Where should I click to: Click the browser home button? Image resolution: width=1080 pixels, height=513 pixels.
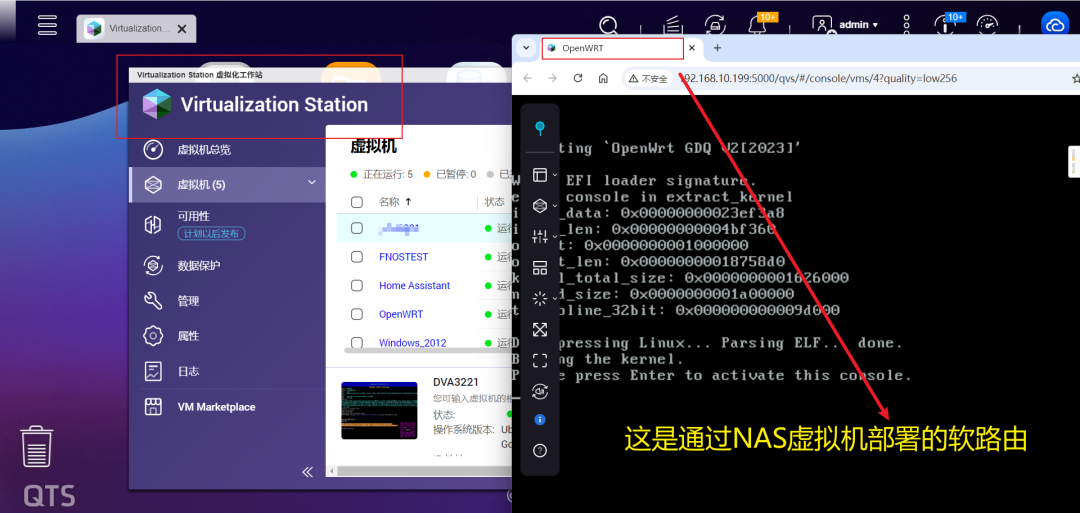pos(603,78)
